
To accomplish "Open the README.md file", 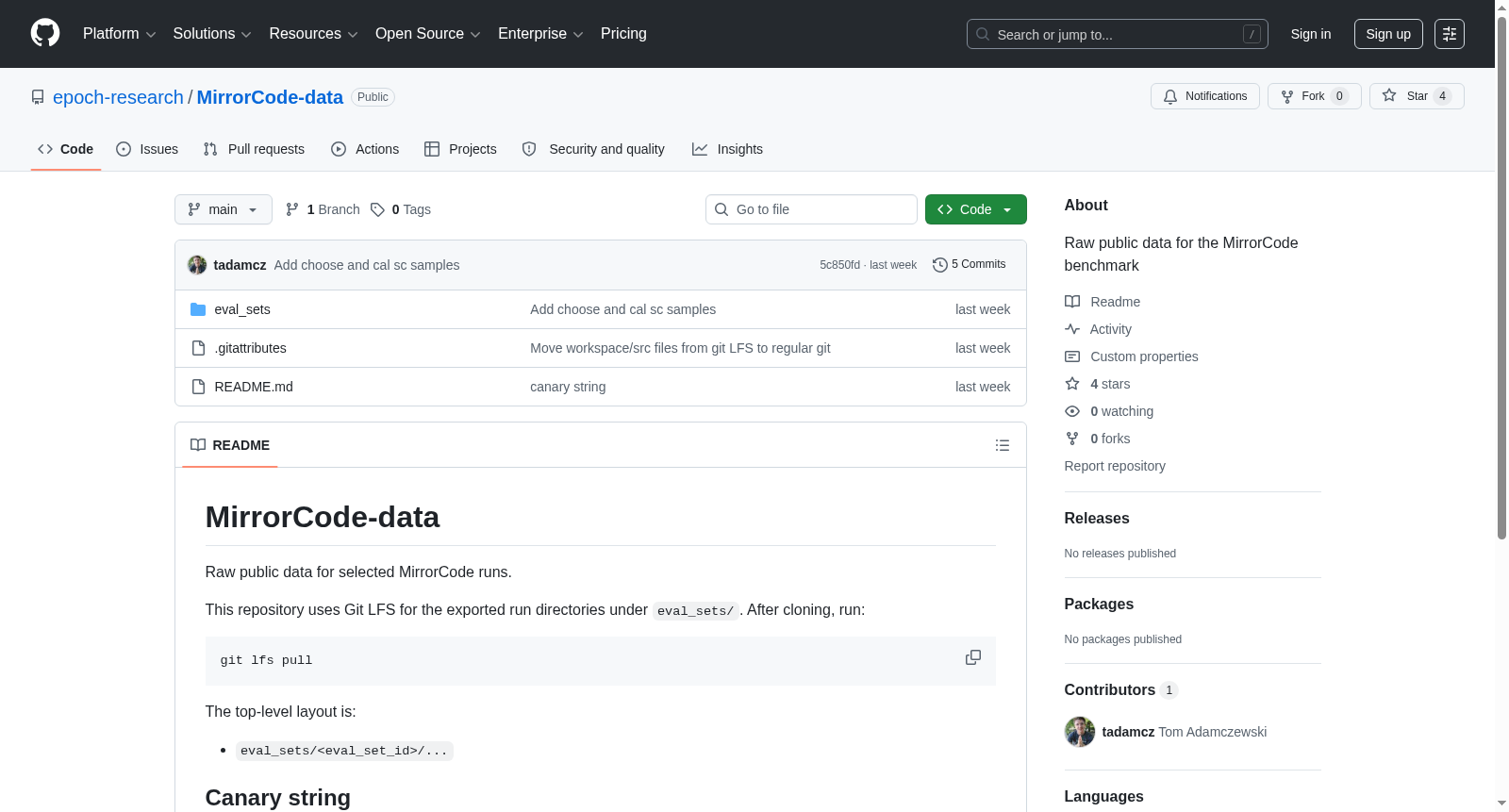I will pos(254,387).
